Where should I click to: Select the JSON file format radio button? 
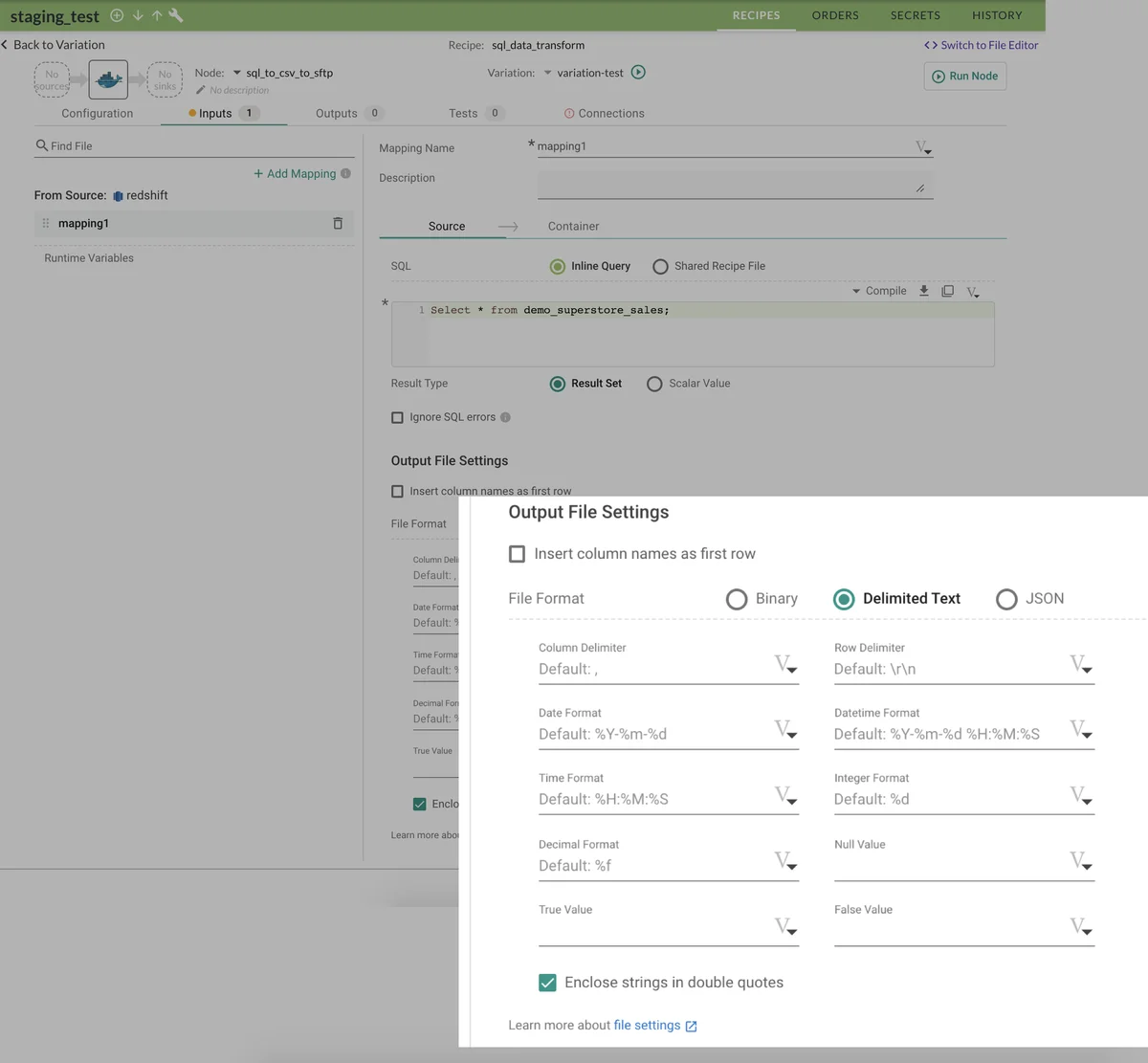1006,599
